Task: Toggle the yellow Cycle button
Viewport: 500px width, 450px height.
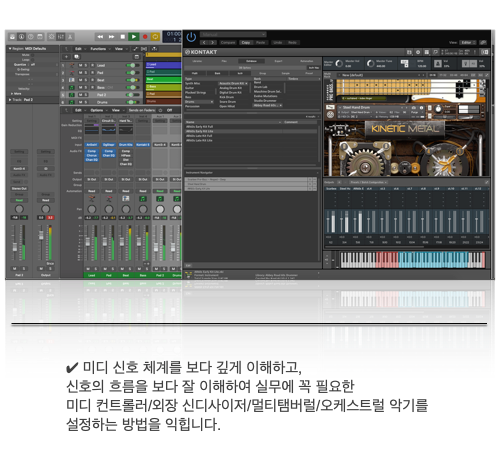Action: pos(155,37)
